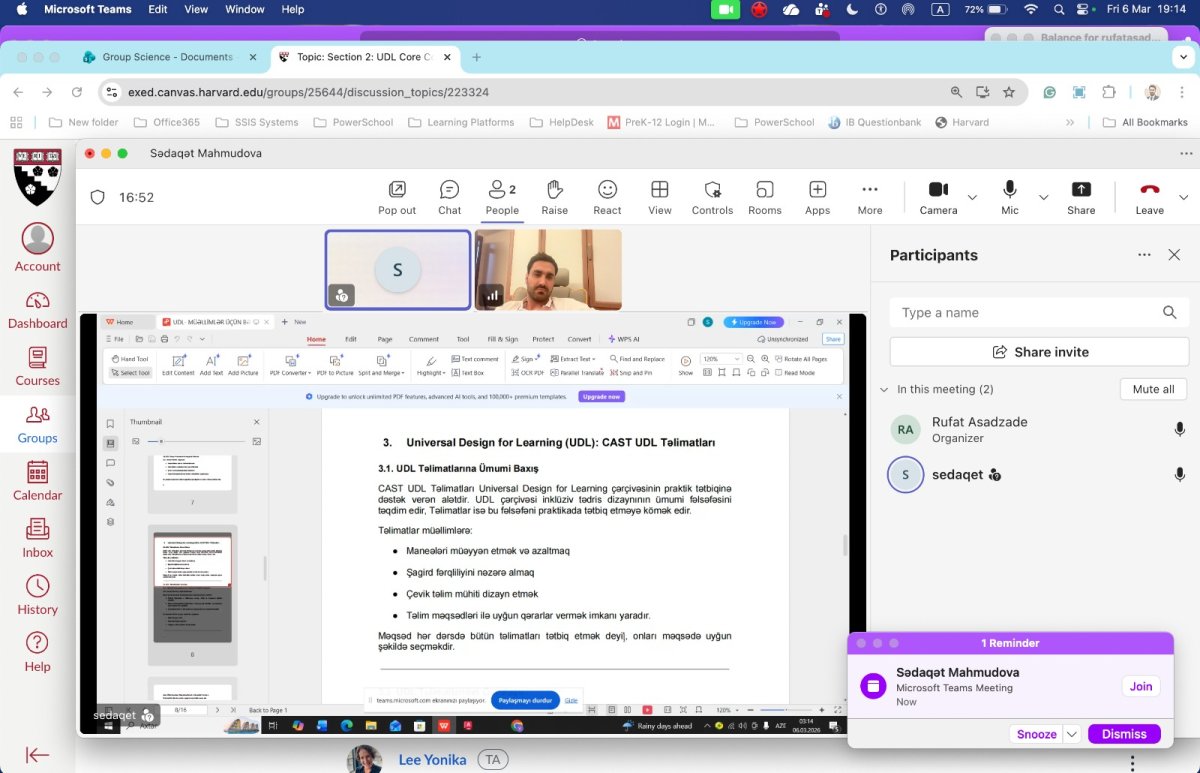Open meeting Controls

(x=712, y=196)
